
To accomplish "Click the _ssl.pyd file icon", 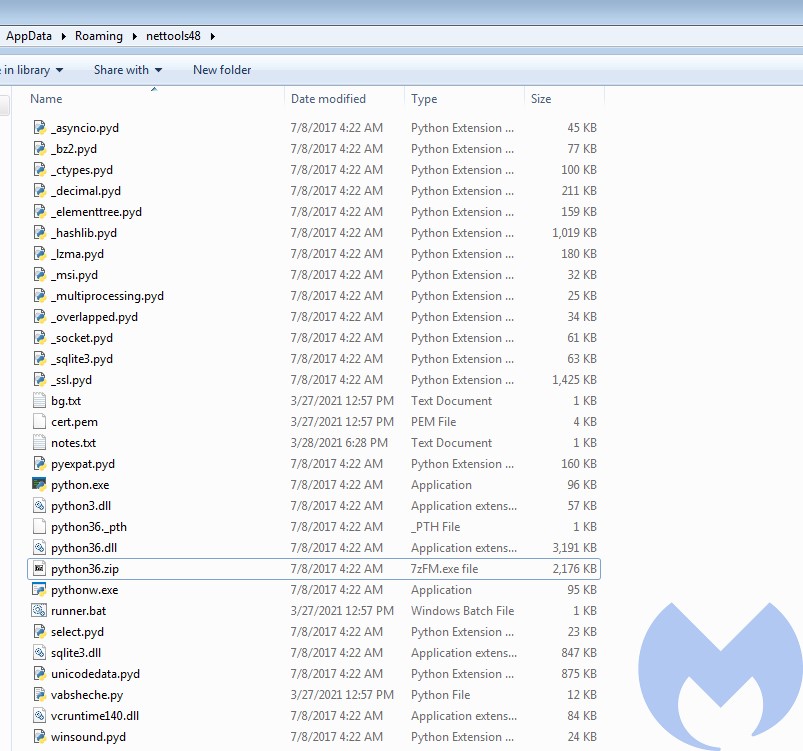I will 39,379.
